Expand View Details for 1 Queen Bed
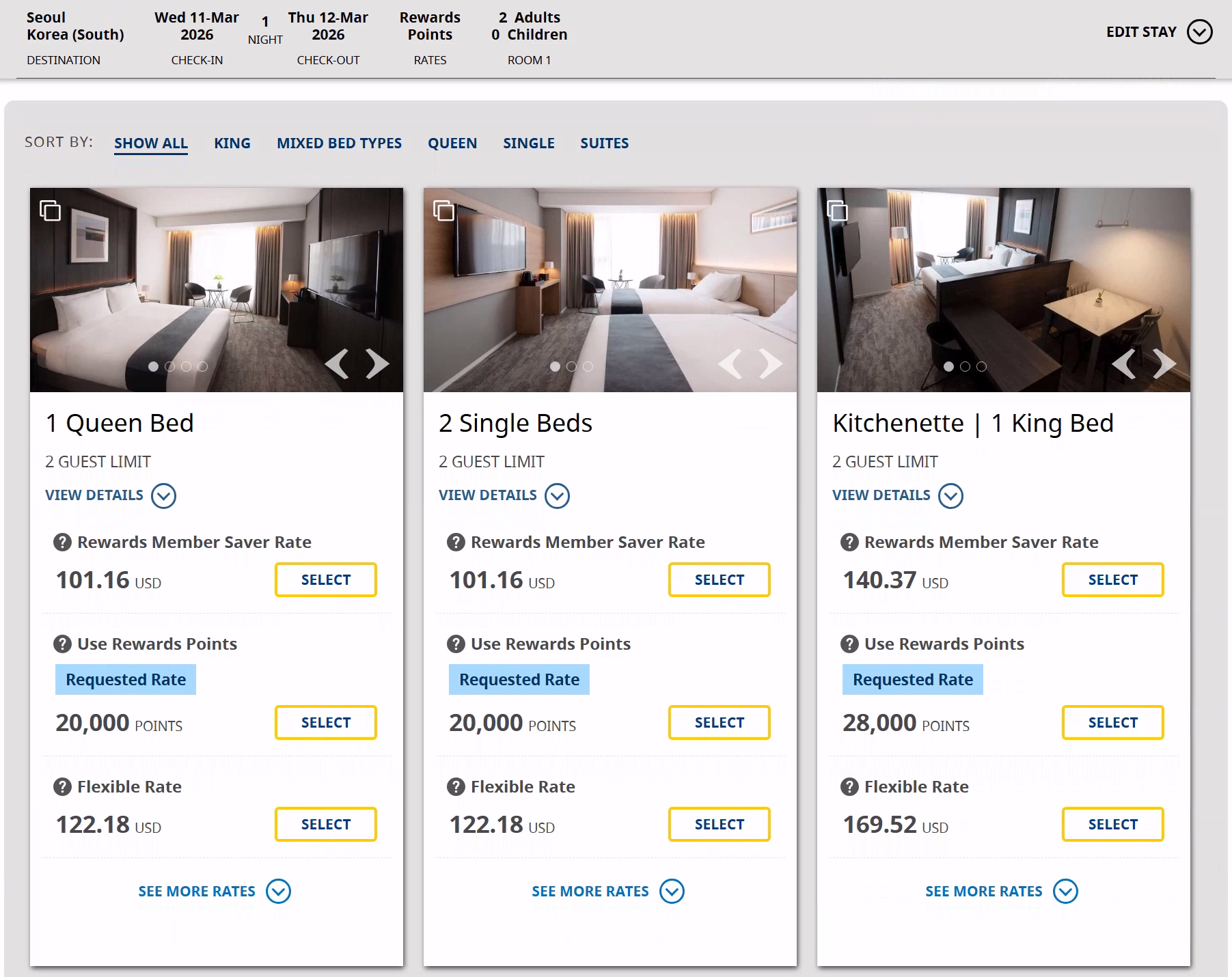This screenshot has width=1232, height=977. pyautogui.click(x=110, y=495)
